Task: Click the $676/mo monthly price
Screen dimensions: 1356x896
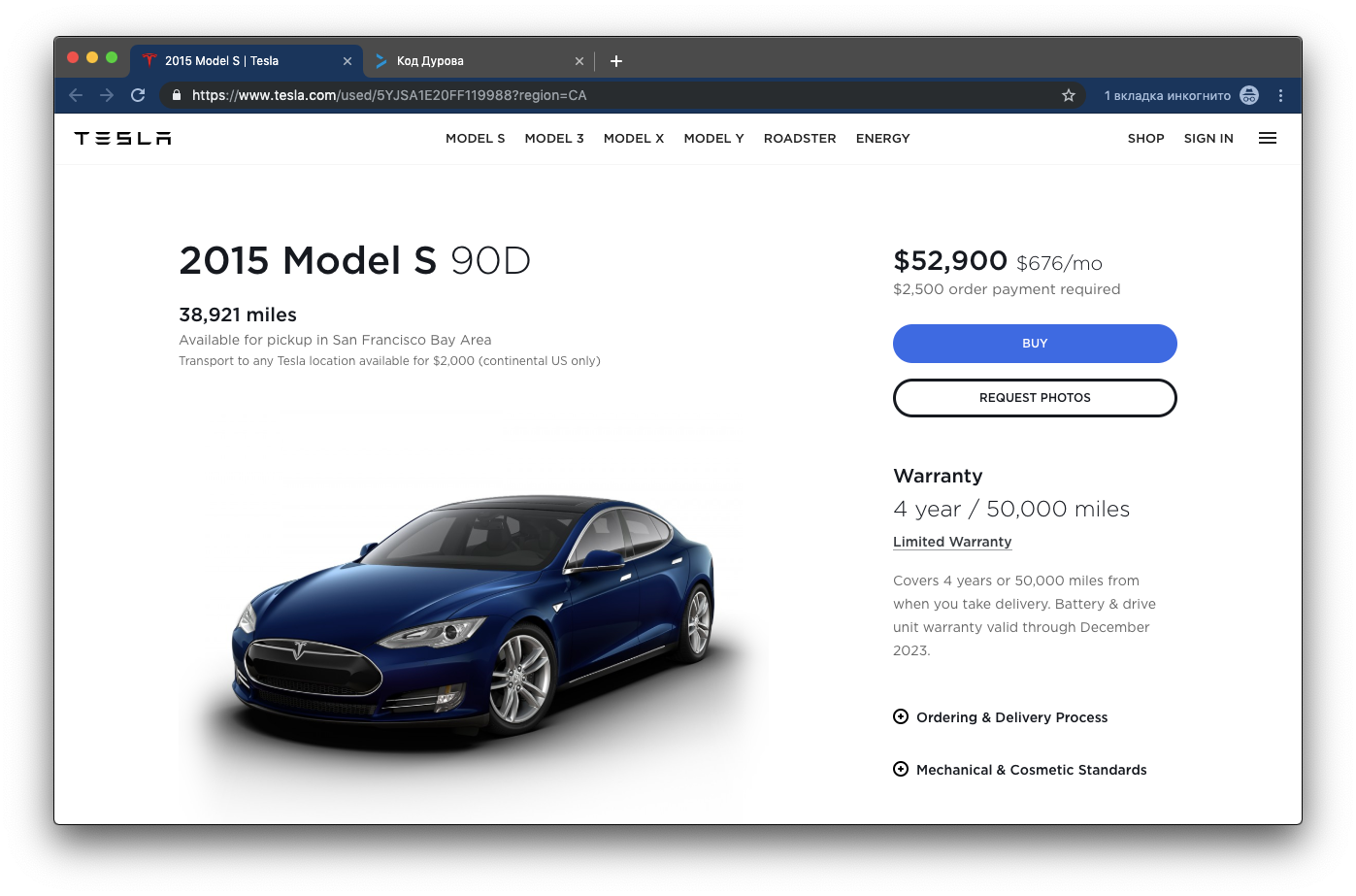Action: (1059, 263)
